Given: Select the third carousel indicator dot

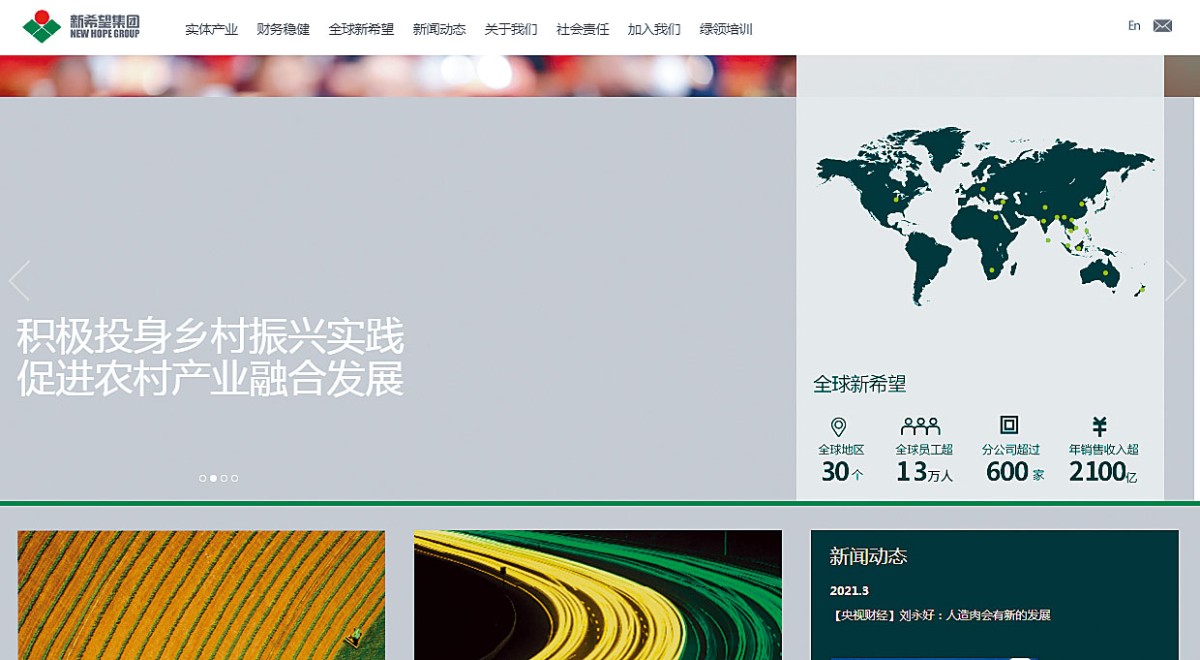Looking at the screenshot, I should (224, 478).
